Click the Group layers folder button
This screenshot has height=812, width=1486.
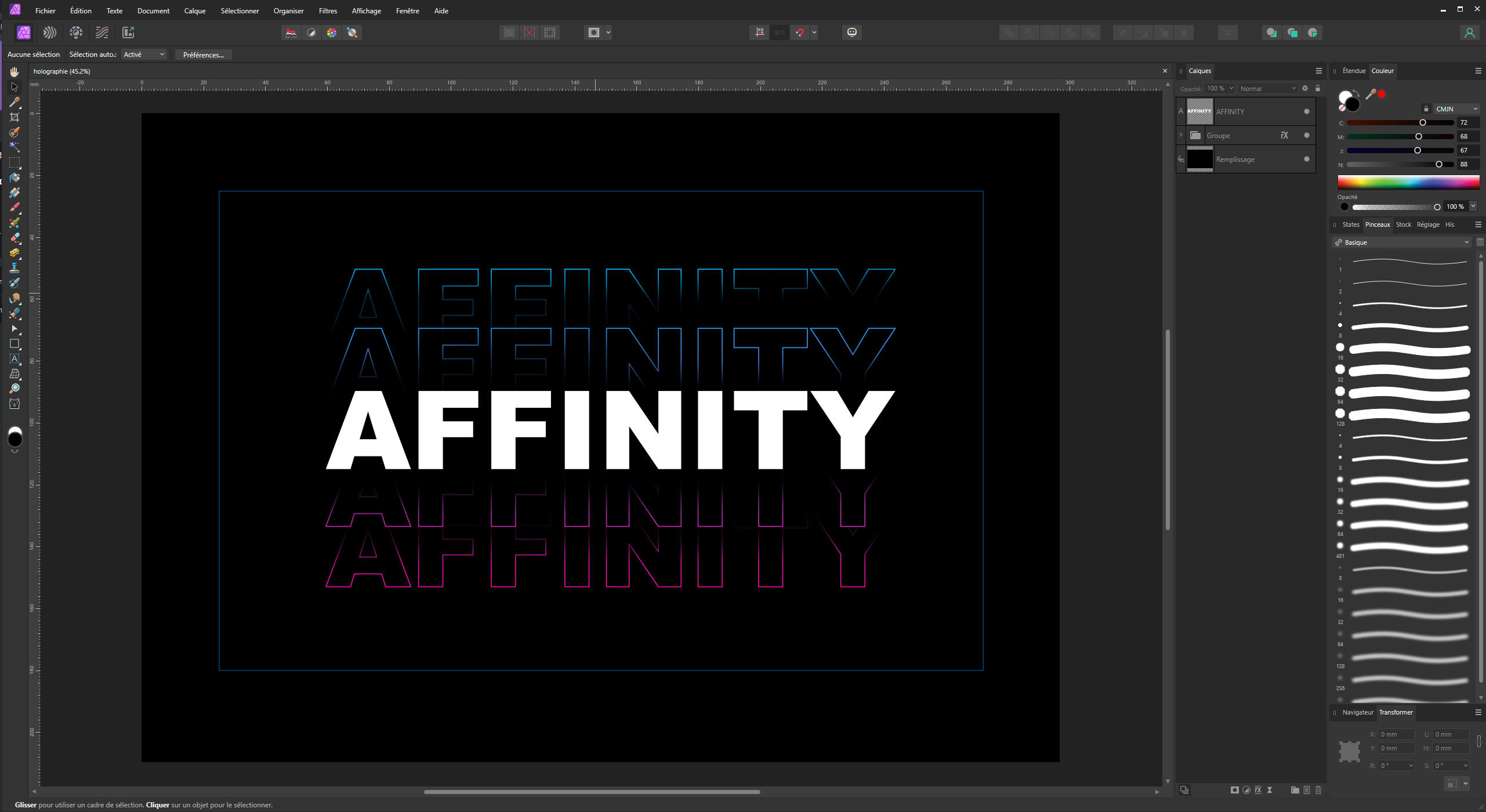(x=1295, y=790)
